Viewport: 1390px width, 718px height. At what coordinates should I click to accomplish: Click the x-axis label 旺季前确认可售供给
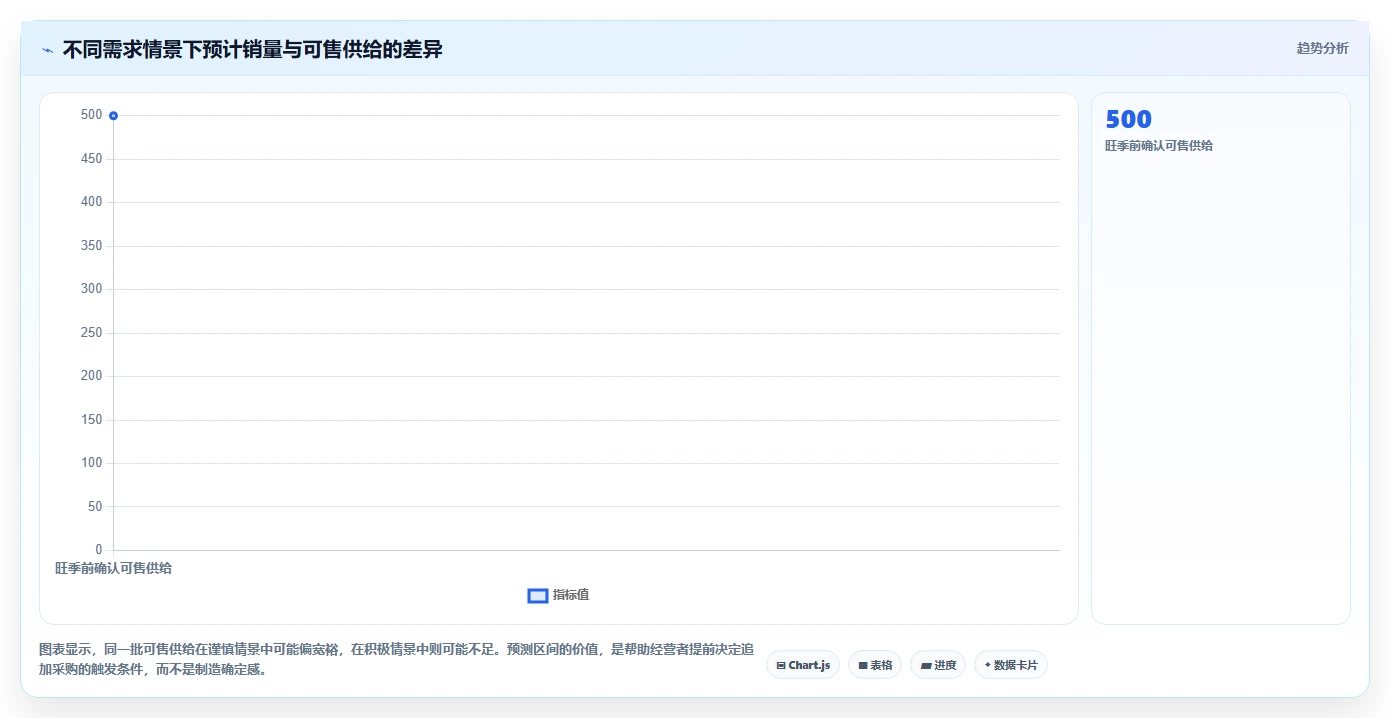point(113,568)
